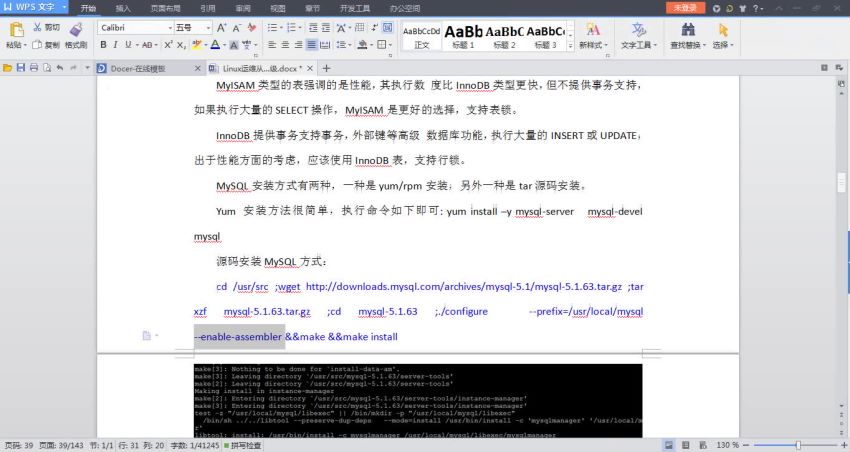The image size is (850, 452).
Task: Close the Docer-在线模板 tab
Action: 197,68
